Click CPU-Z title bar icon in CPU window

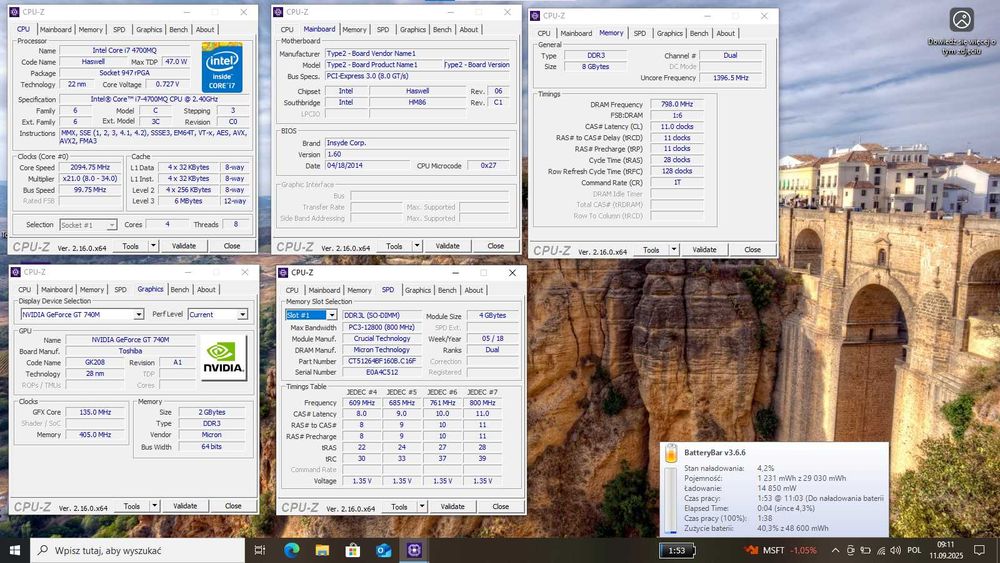coord(14,12)
